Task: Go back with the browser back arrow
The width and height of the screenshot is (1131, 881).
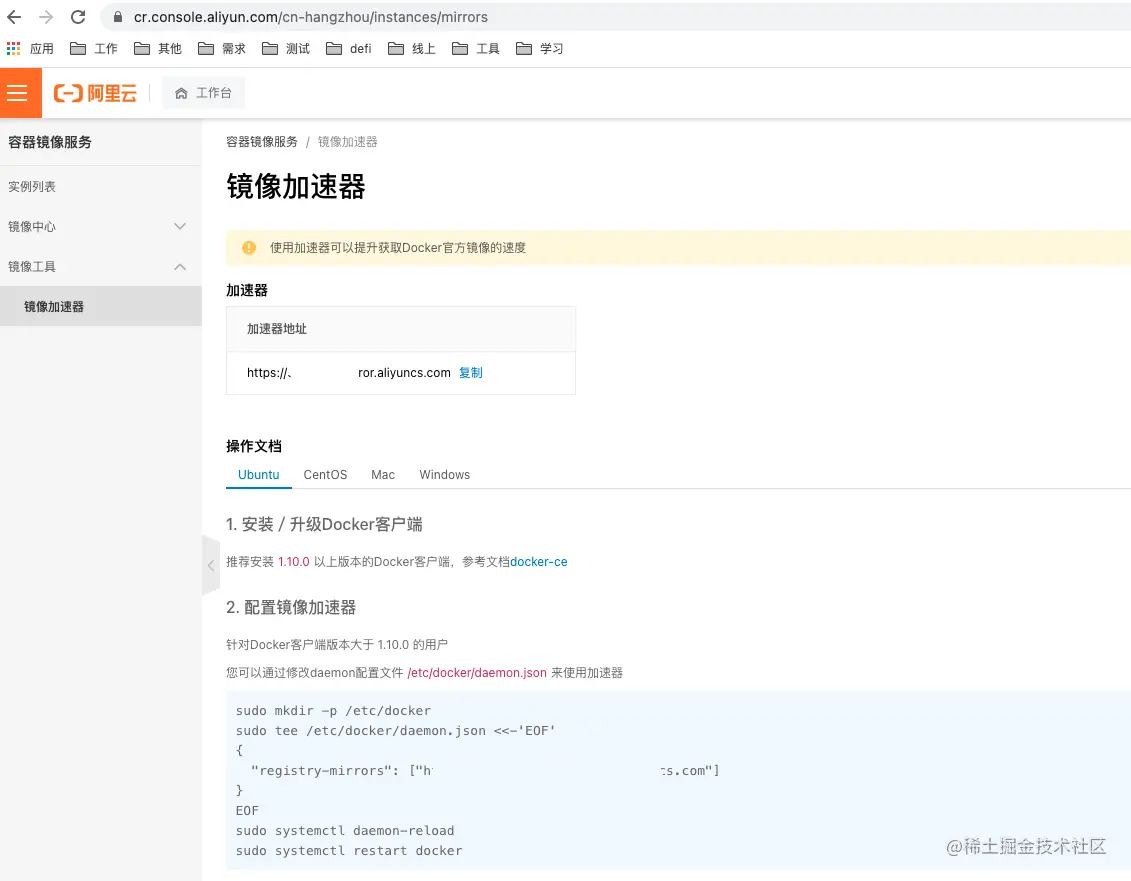Action: (14, 17)
